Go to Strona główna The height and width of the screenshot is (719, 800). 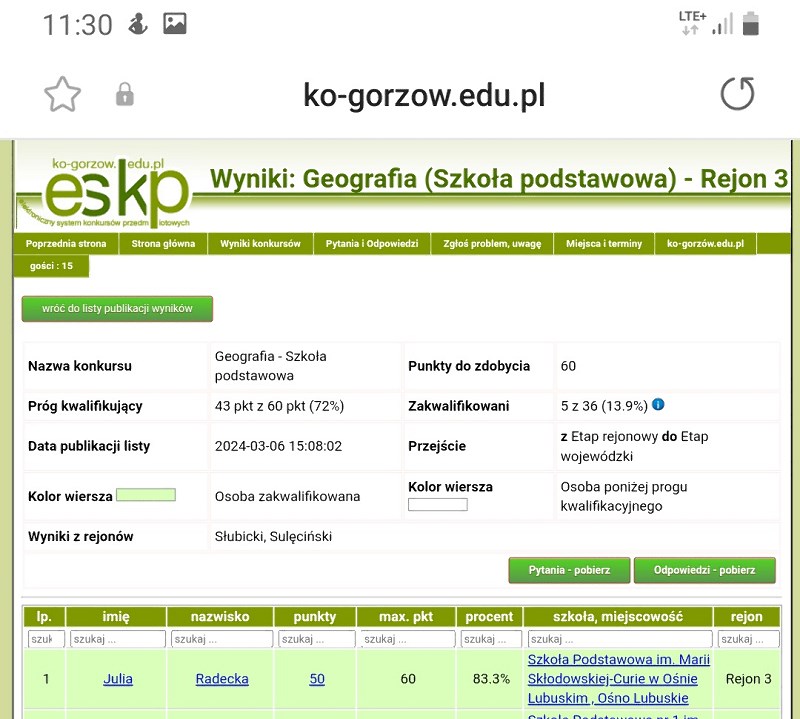(163, 244)
